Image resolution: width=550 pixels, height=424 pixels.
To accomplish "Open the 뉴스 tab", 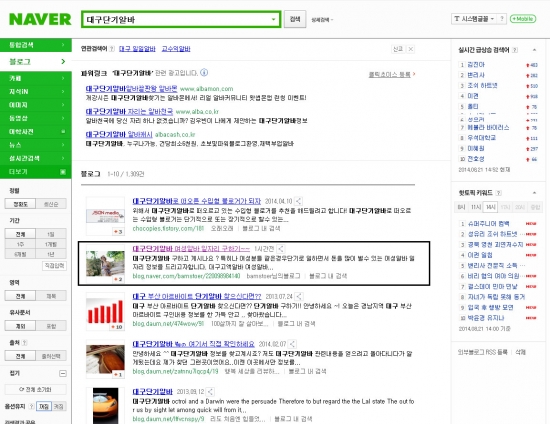I will coord(35,145).
